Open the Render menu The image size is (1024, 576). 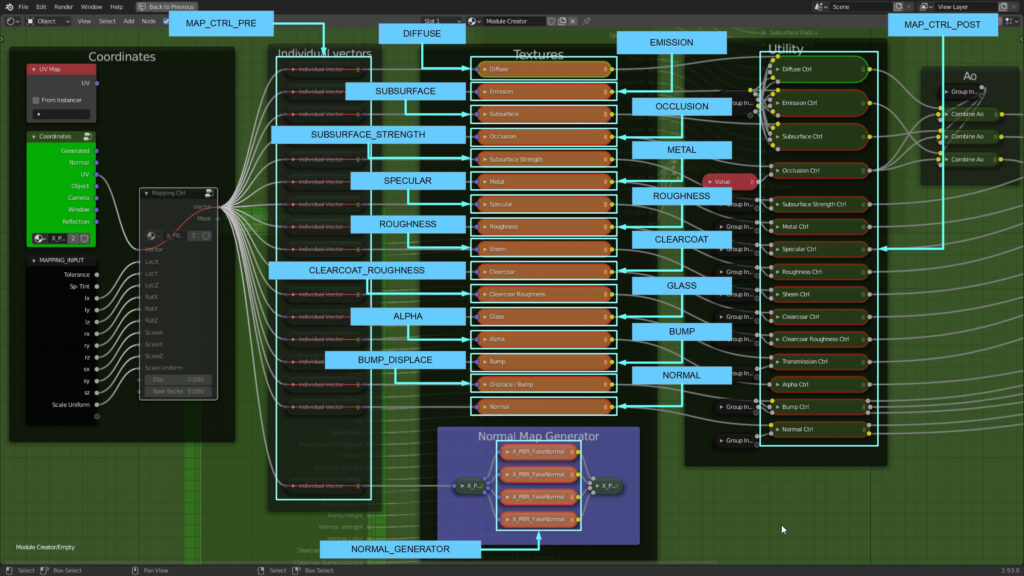pyautogui.click(x=63, y=7)
